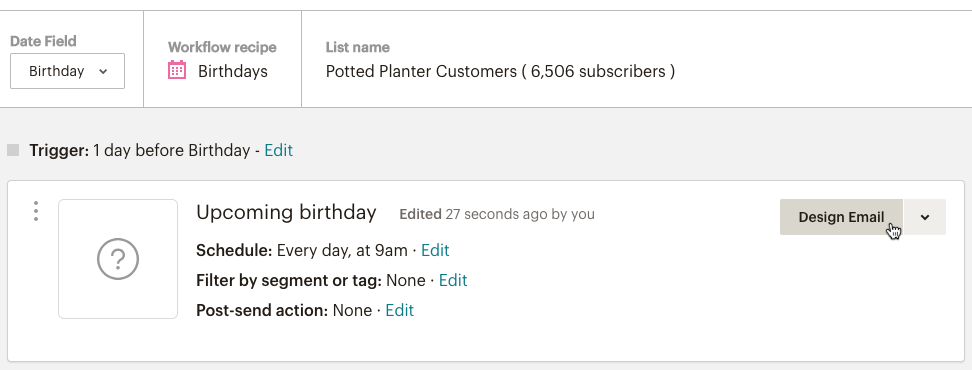Click the Date Field label

43,41
